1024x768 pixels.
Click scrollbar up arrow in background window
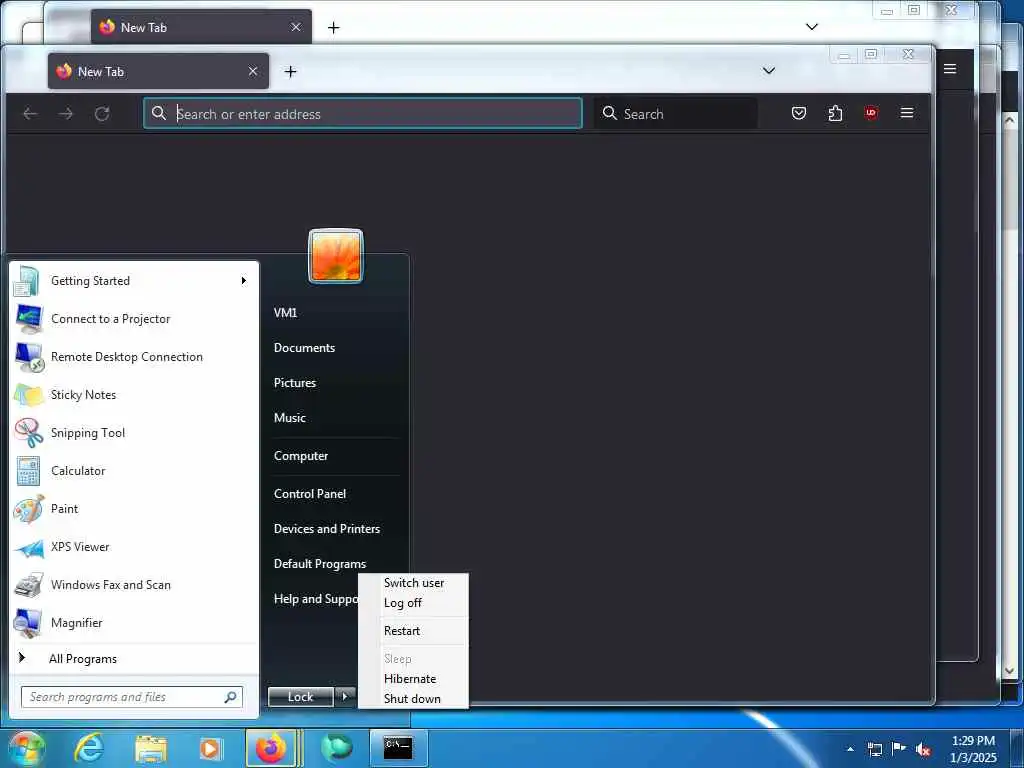pyautogui.click(x=1009, y=120)
